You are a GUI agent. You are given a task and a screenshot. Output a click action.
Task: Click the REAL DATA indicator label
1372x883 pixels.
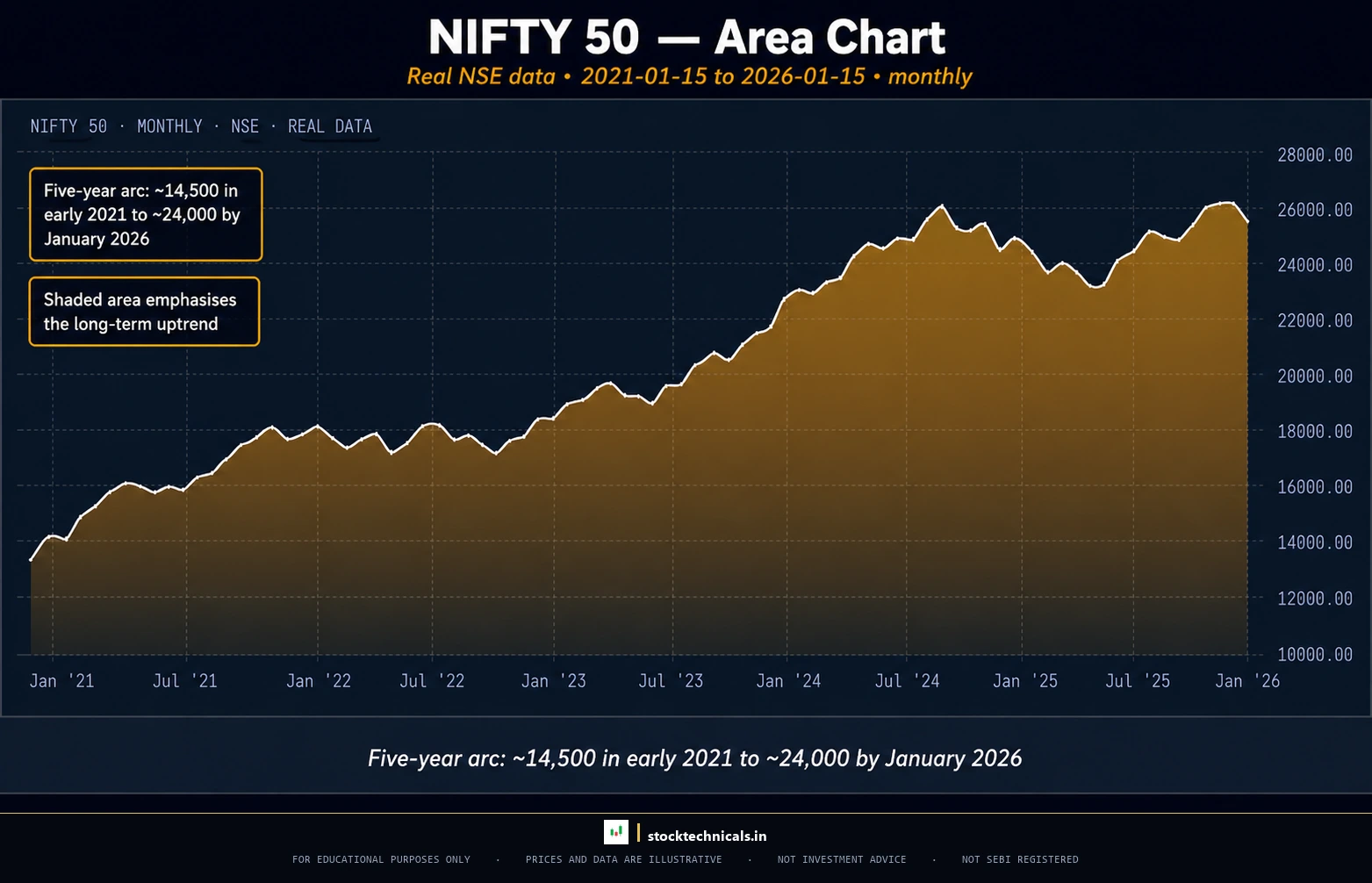(x=330, y=126)
